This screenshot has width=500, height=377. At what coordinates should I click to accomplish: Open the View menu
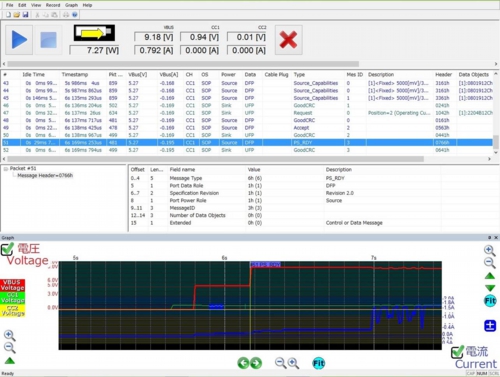click(x=36, y=5)
